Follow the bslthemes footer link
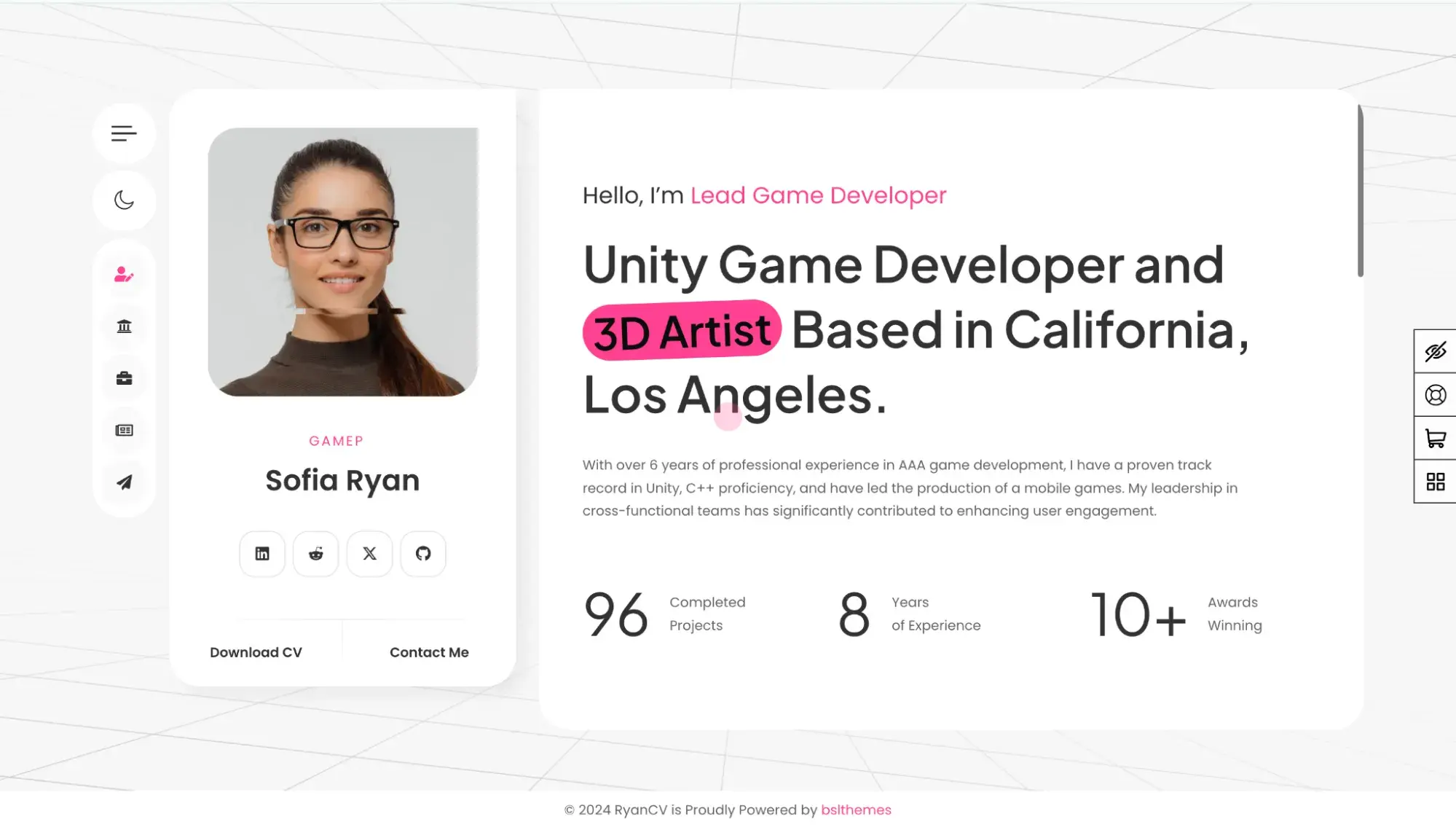This screenshot has height=830, width=1456. tap(856, 810)
